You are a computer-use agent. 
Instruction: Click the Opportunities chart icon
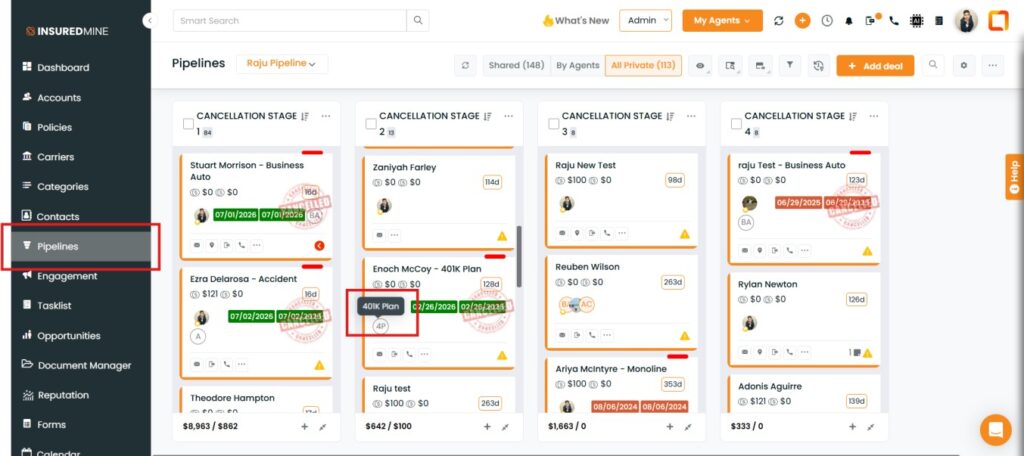point(27,335)
